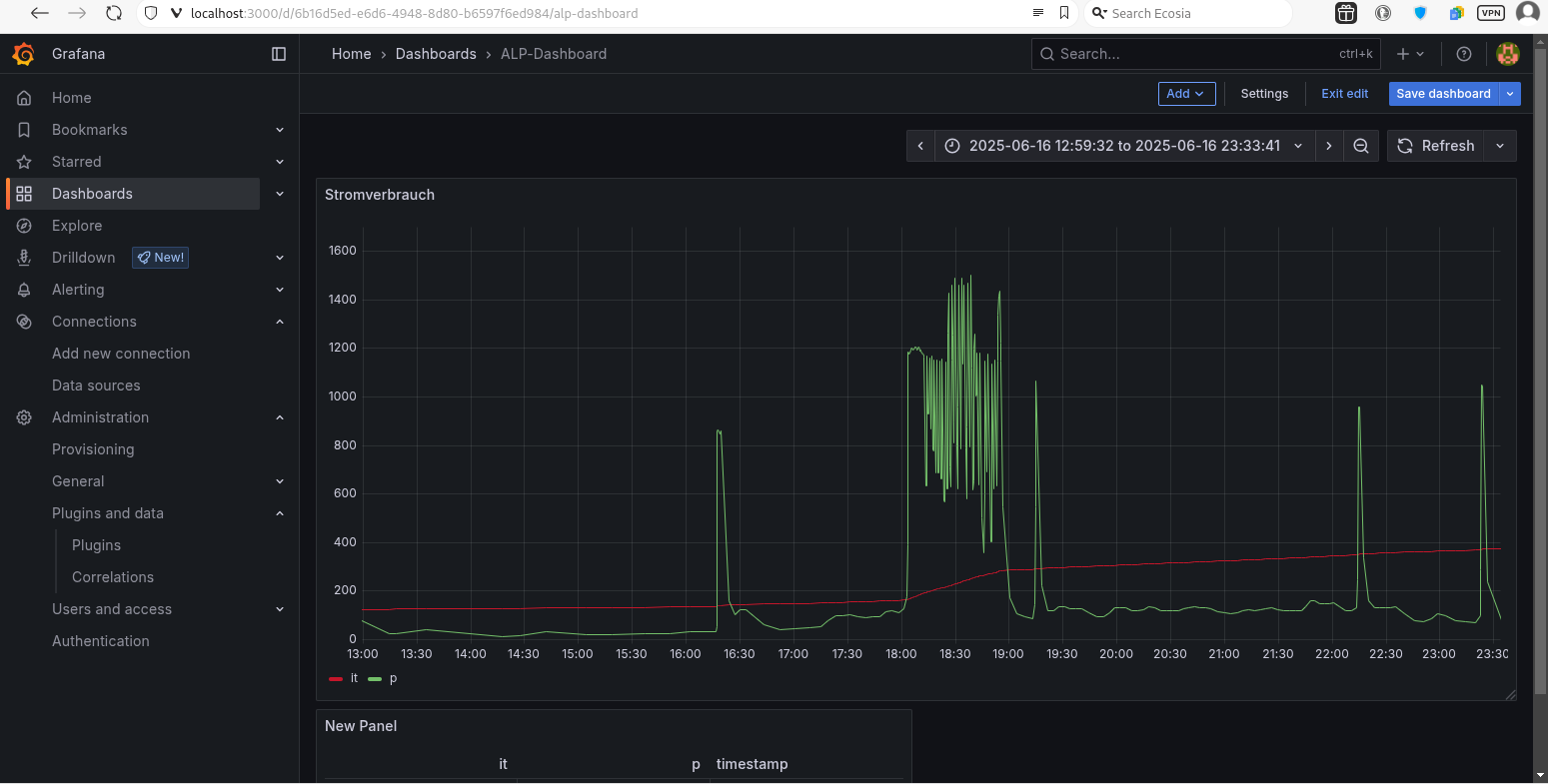Open the time range picker dropdown

click(x=1124, y=146)
